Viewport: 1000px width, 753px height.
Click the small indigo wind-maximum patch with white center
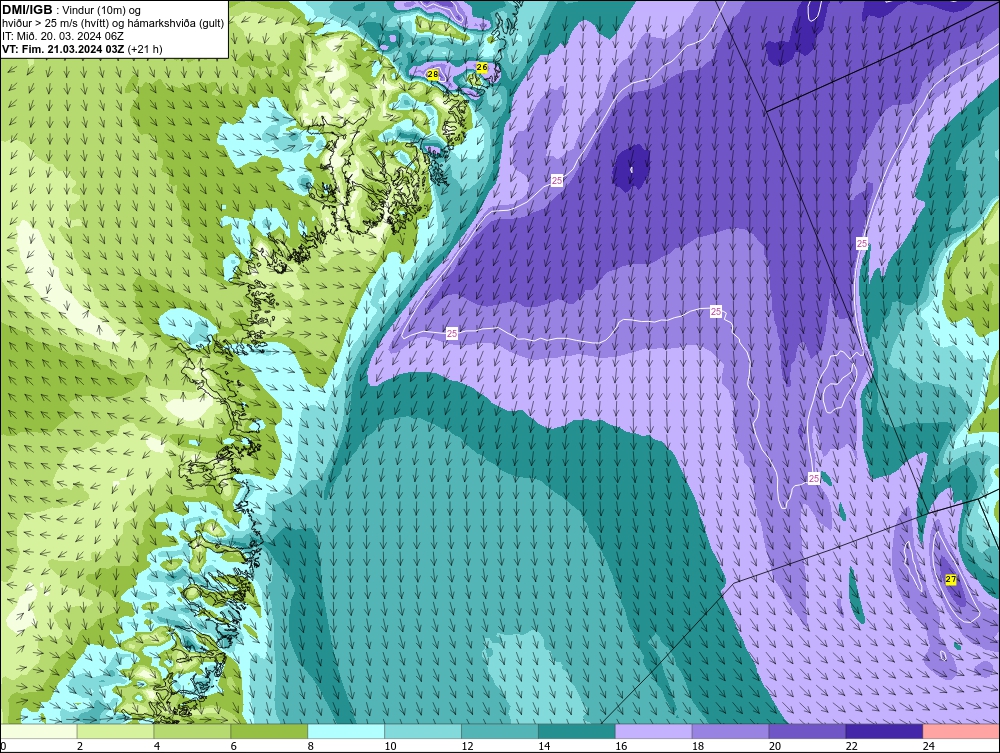[631, 167]
